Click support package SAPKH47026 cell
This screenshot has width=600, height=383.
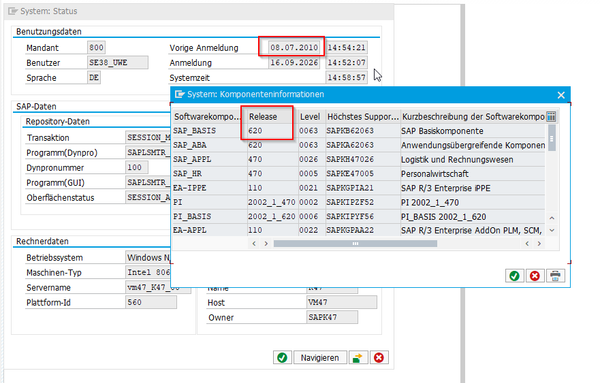pyautogui.click(x=363, y=160)
